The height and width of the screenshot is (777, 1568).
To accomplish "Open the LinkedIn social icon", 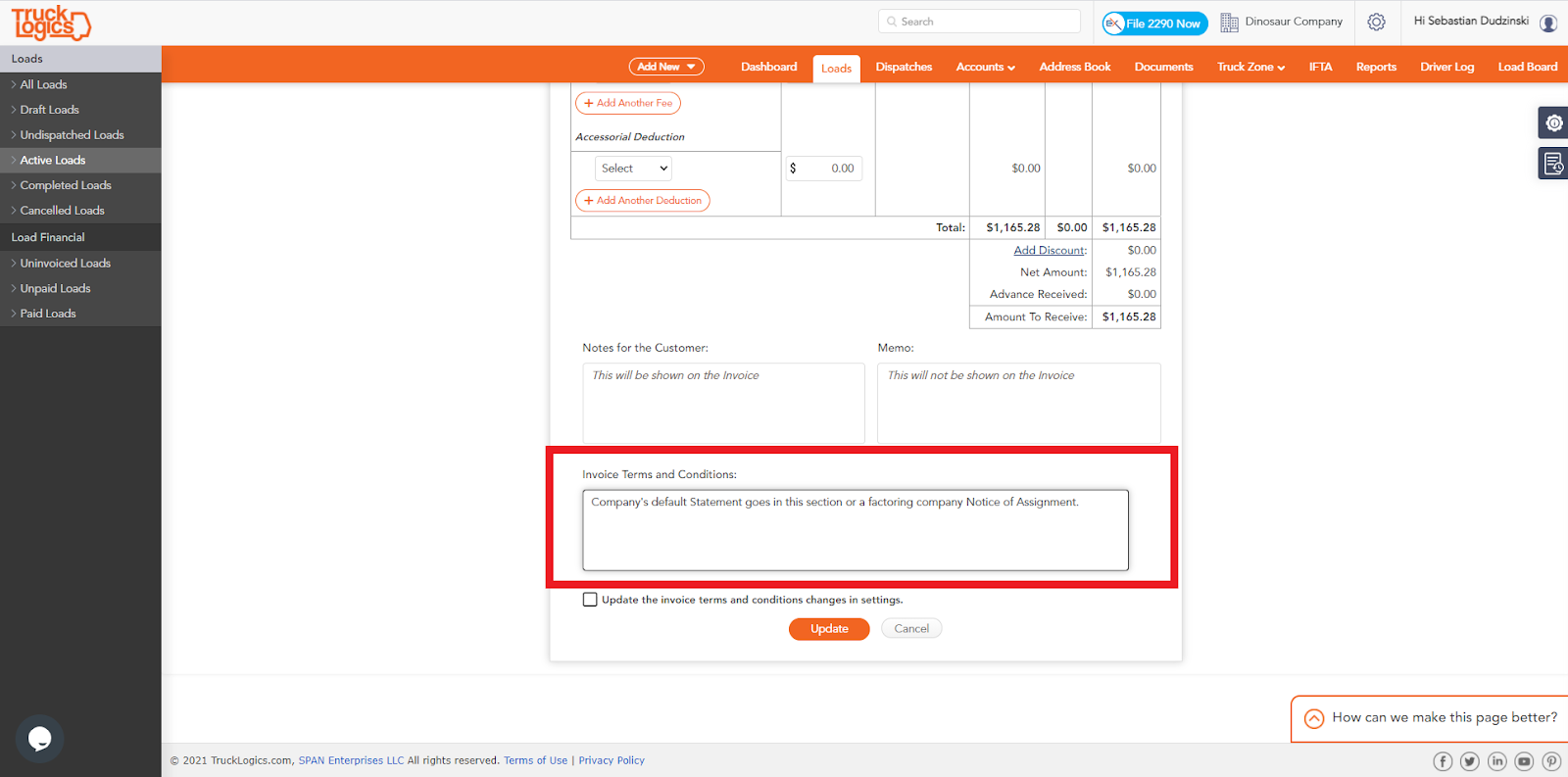I will [x=1496, y=761].
